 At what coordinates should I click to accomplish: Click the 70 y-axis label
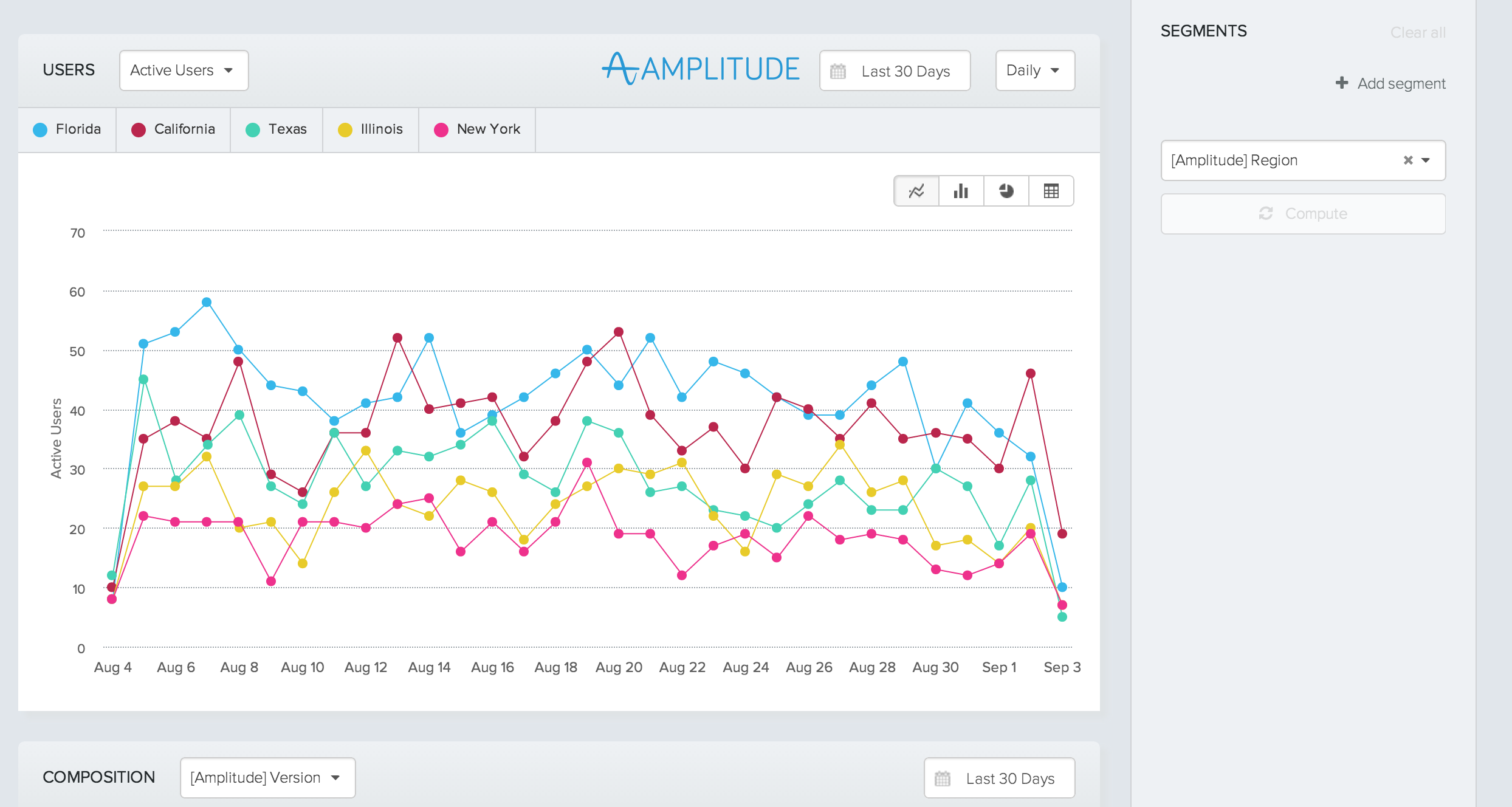point(78,233)
